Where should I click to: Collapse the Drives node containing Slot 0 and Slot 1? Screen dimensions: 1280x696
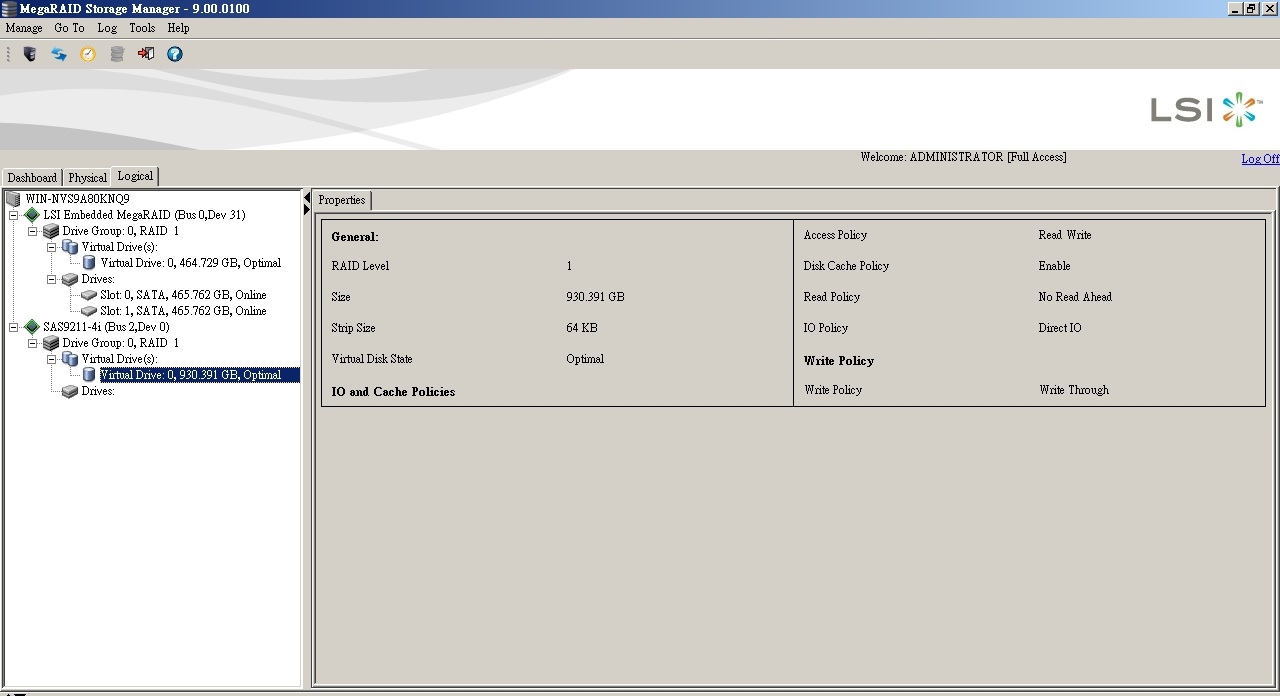[52, 279]
